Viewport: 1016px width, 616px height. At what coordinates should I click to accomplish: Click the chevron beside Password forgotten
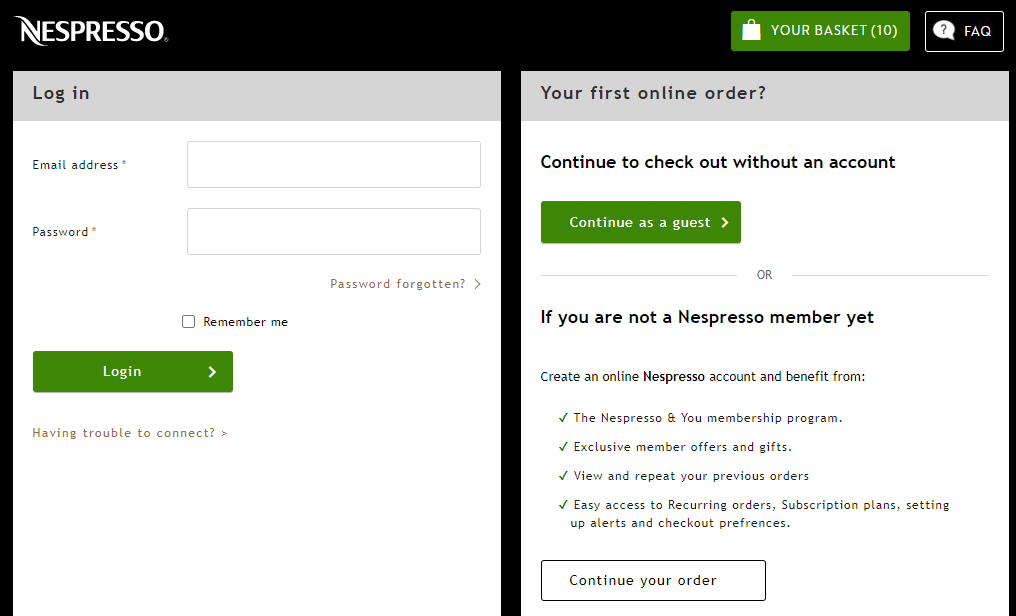[x=478, y=284]
